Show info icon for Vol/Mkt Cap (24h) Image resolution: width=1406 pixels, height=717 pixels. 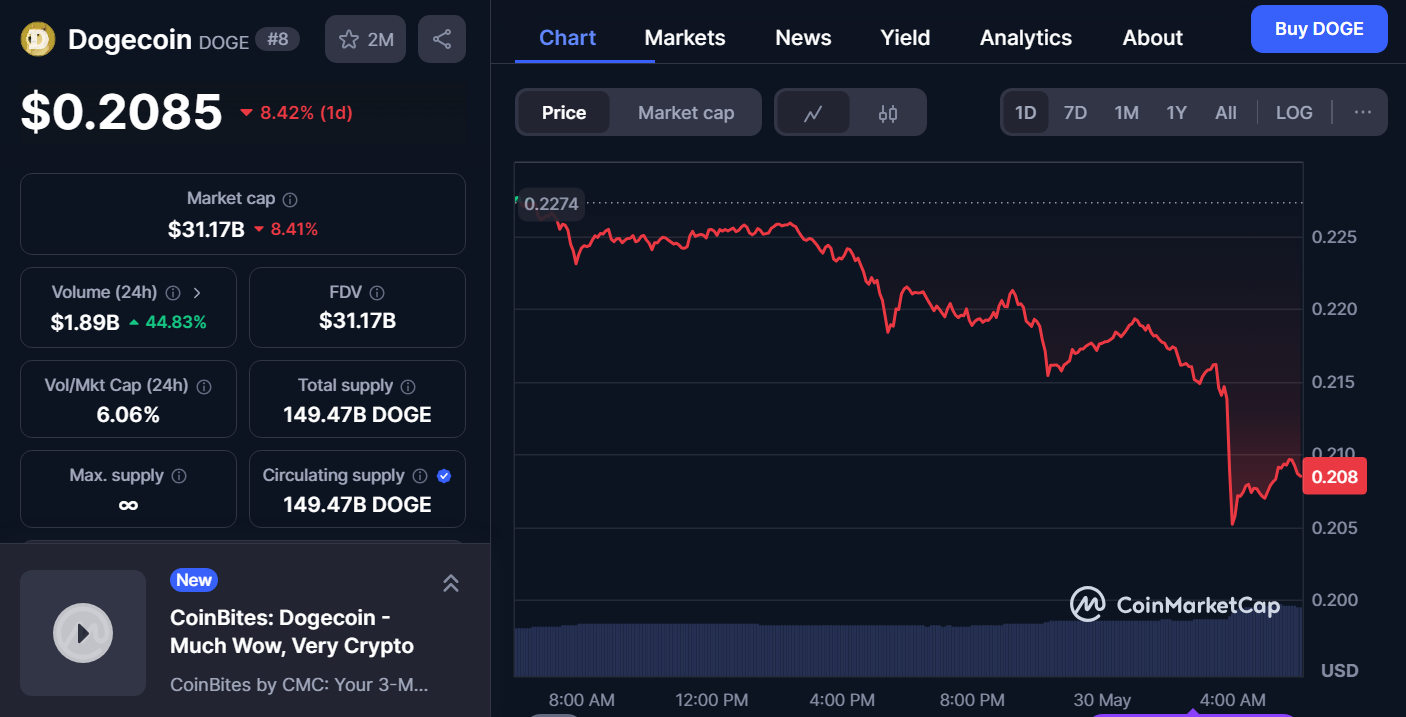pyautogui.click(x=204, y=386)
